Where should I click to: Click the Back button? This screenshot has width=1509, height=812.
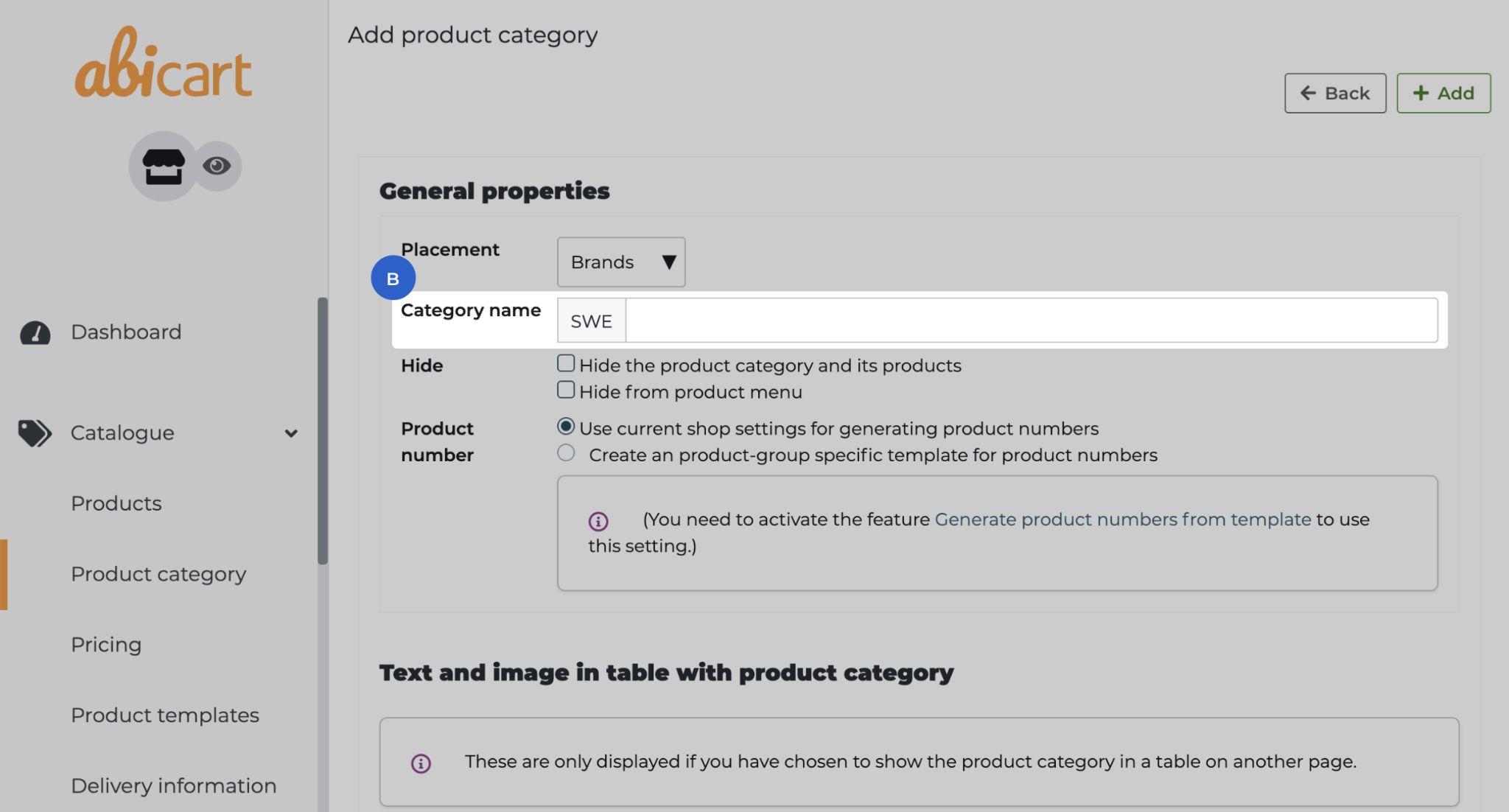pyautogui.click(x=1335, y=94)
